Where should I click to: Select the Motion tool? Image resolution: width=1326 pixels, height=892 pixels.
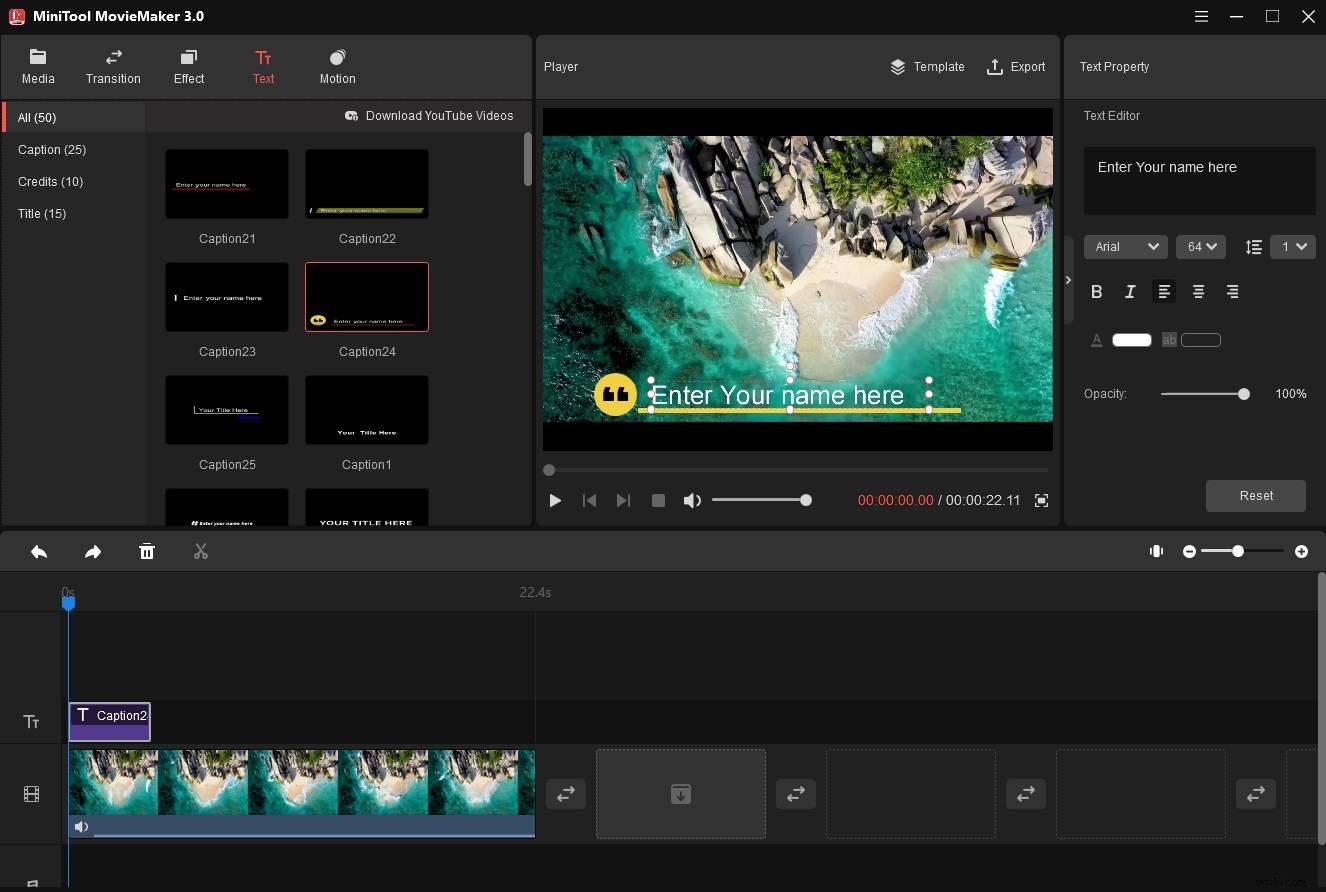(337, 66)
